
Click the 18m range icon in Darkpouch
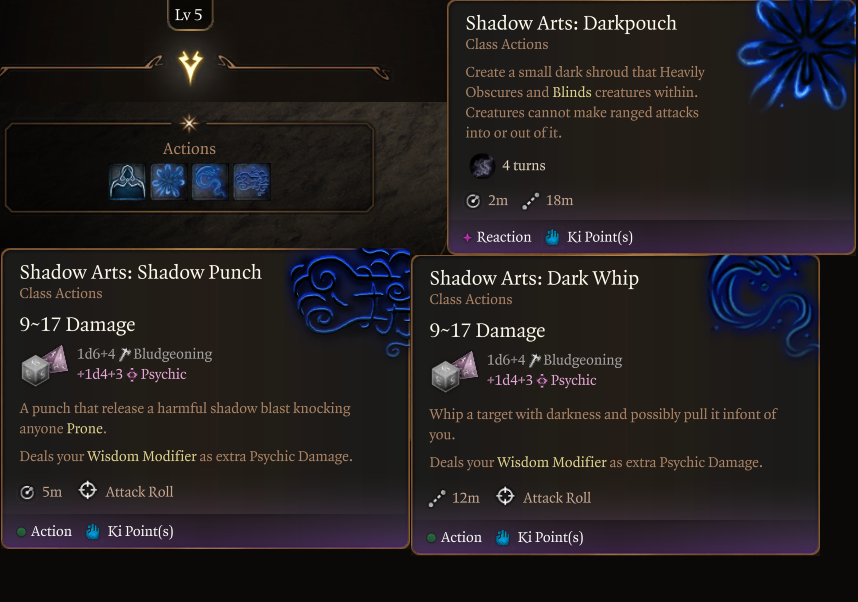[530, 201]
